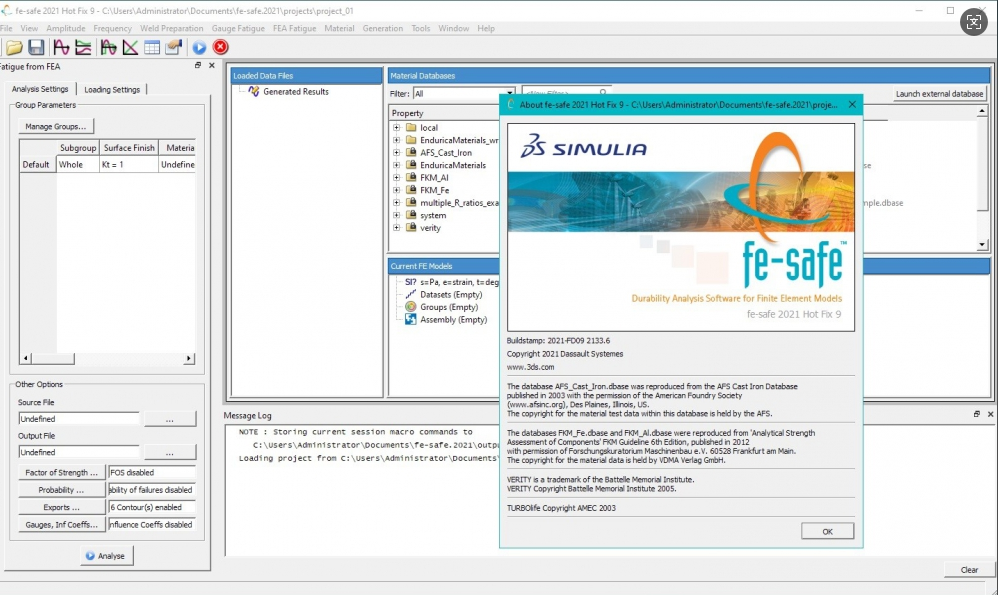Click the hand properties toolbar icon
This screenshot has height=595, width=998.
pyautogui.click(x=173, y=47)
